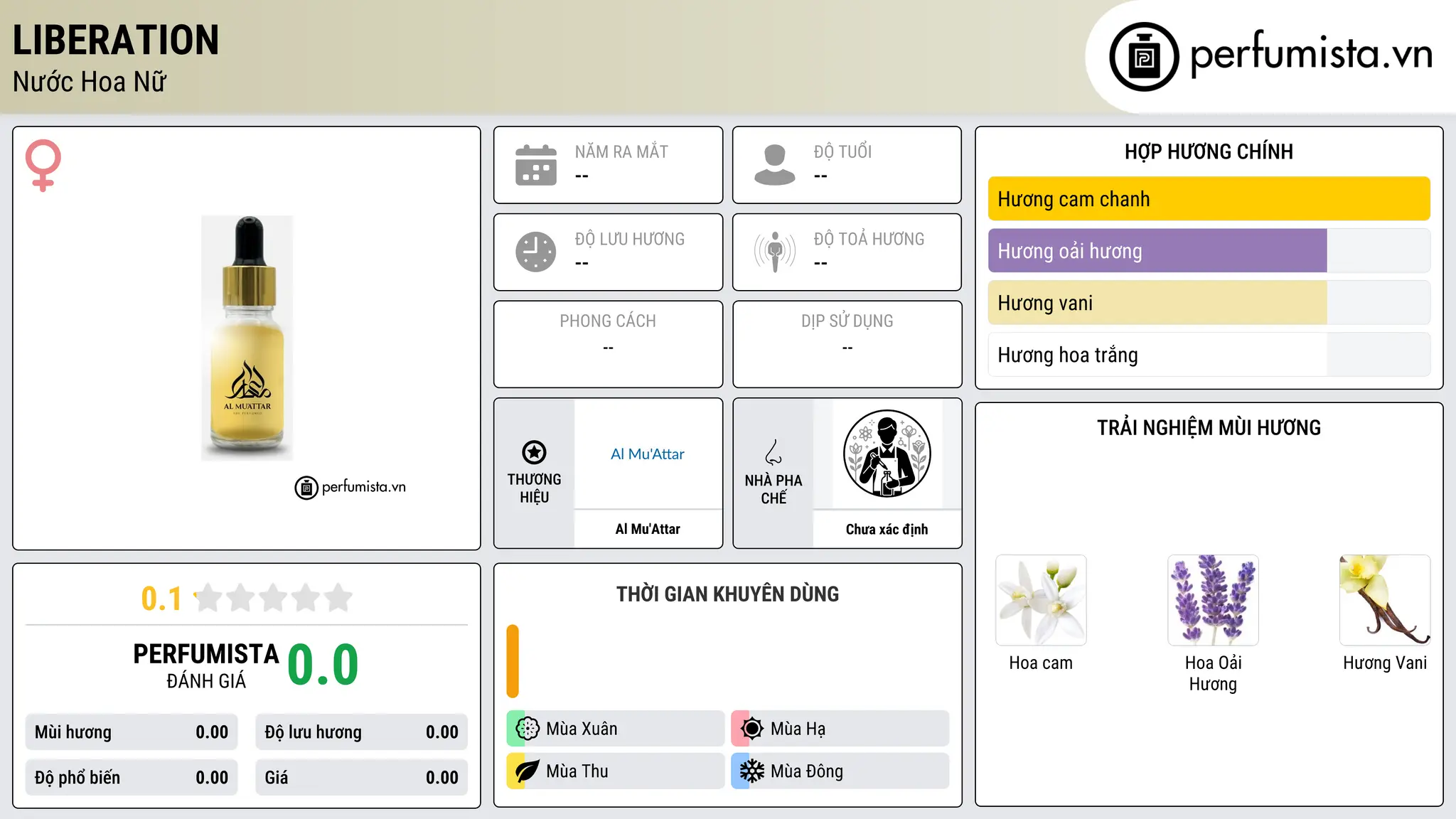Click the sillage icon for Độ toả hương

click(774, 252)
